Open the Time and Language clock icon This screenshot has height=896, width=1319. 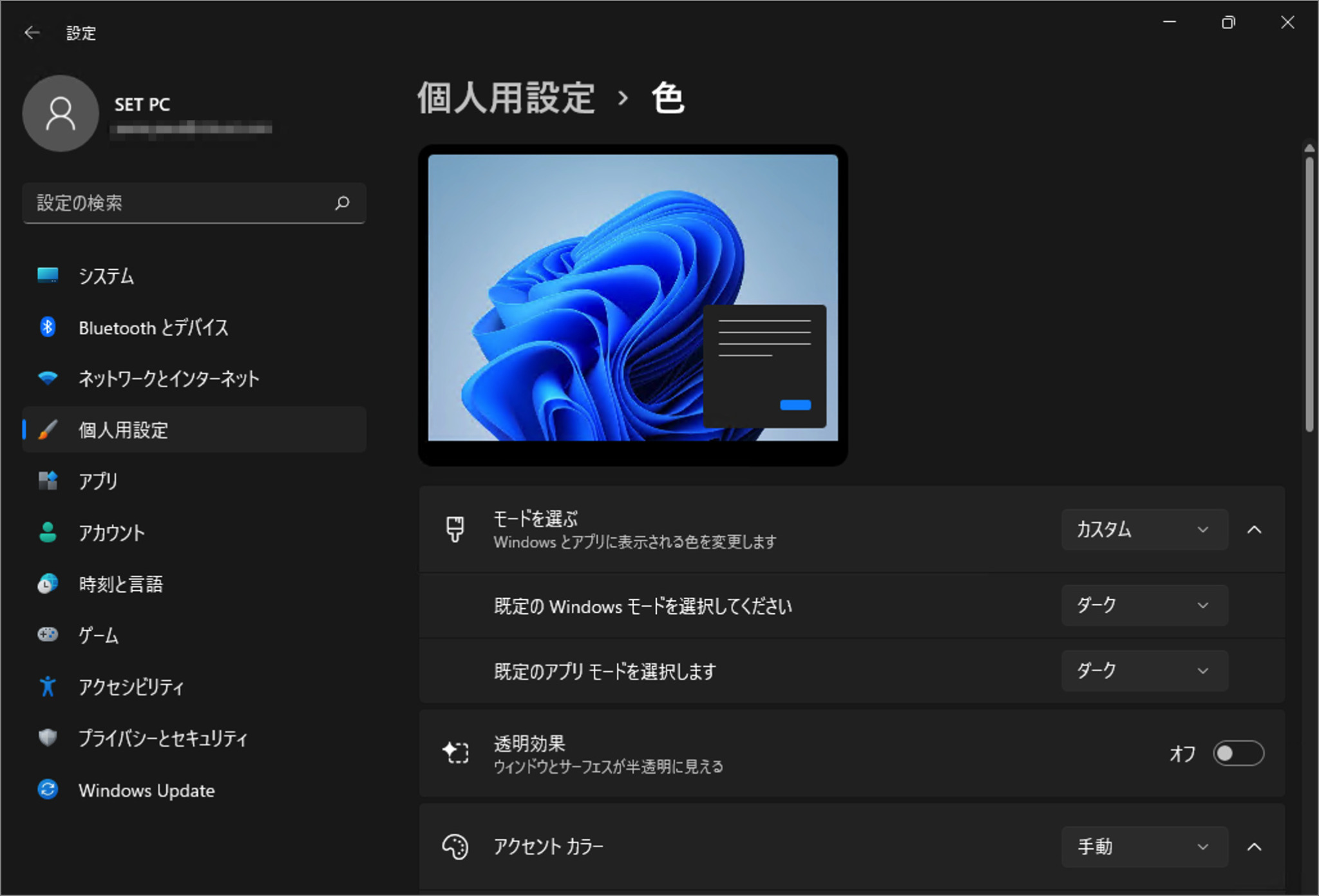tap(48, 584)
